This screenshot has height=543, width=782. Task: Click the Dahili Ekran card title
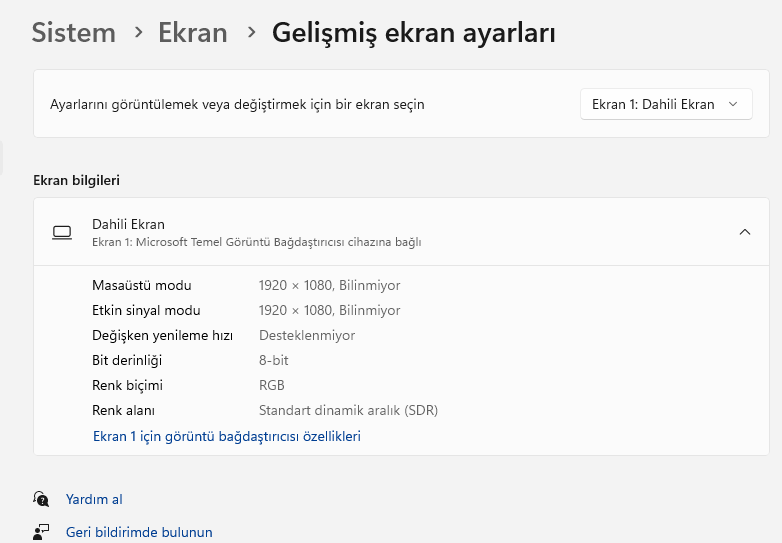coord(129,224)
